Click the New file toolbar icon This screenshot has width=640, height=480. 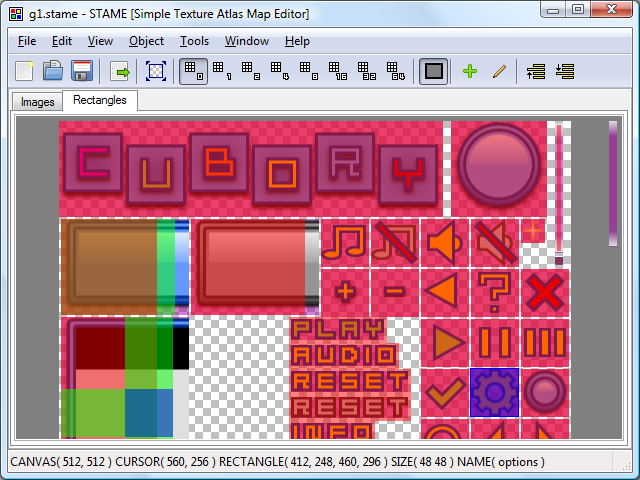[24, 71]
